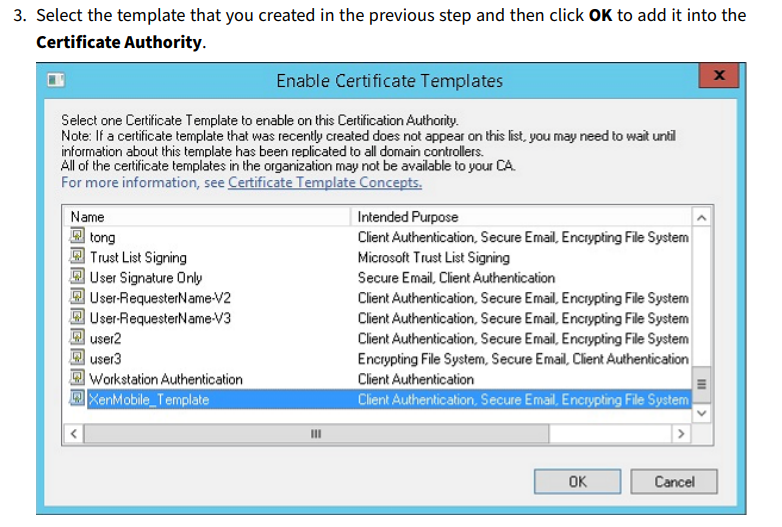Click the User-RequesterName-V2 template icon

point(77,297)
